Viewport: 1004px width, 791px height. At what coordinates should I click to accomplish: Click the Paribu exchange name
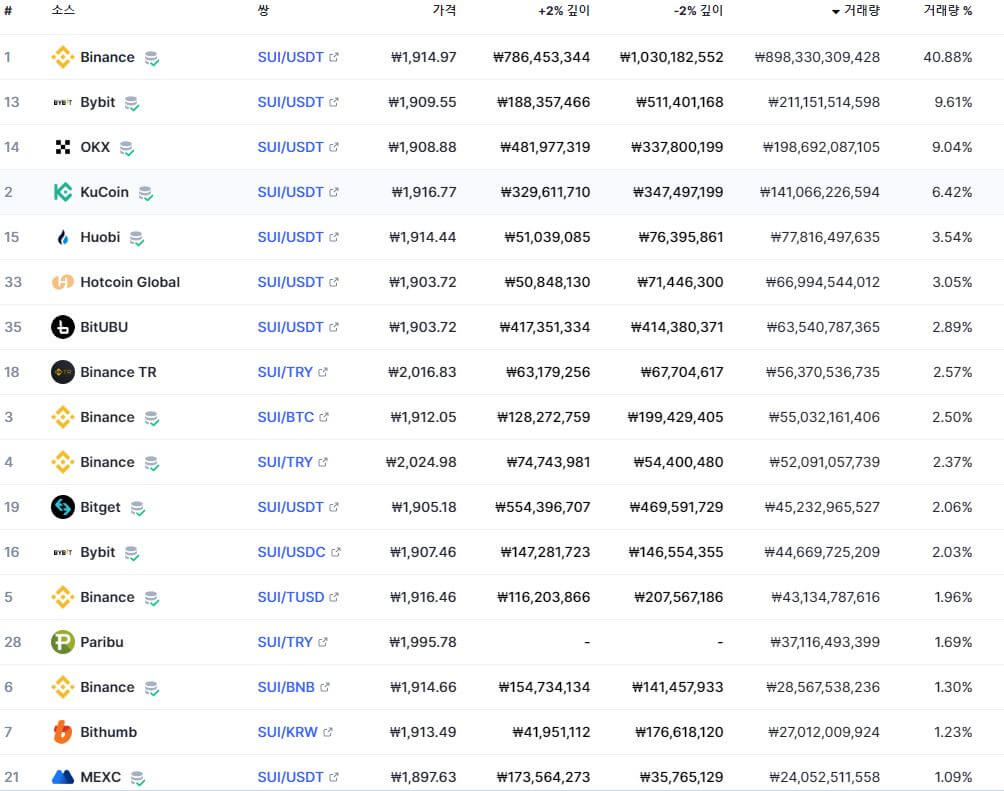[102, 642]
